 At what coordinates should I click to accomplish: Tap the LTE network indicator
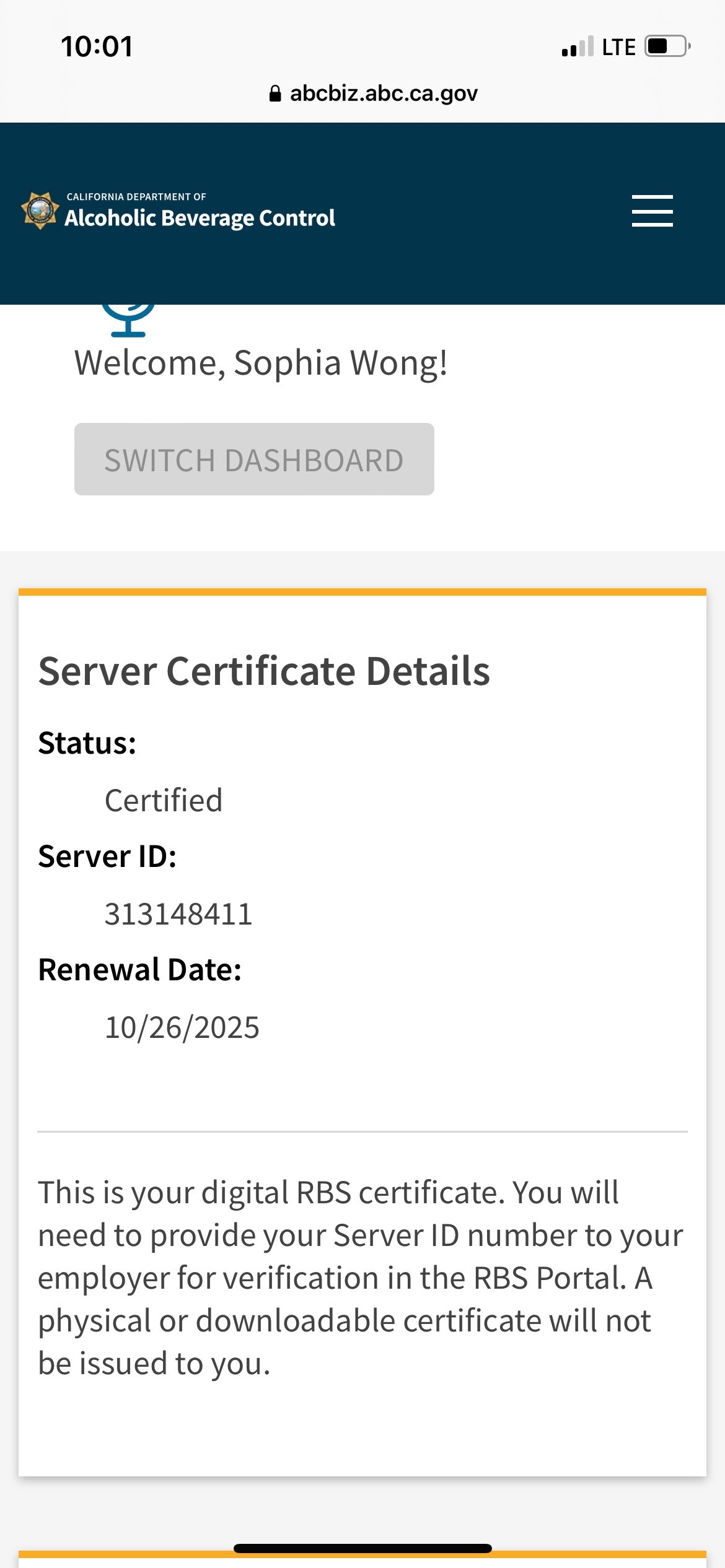[x=618, y=47]
